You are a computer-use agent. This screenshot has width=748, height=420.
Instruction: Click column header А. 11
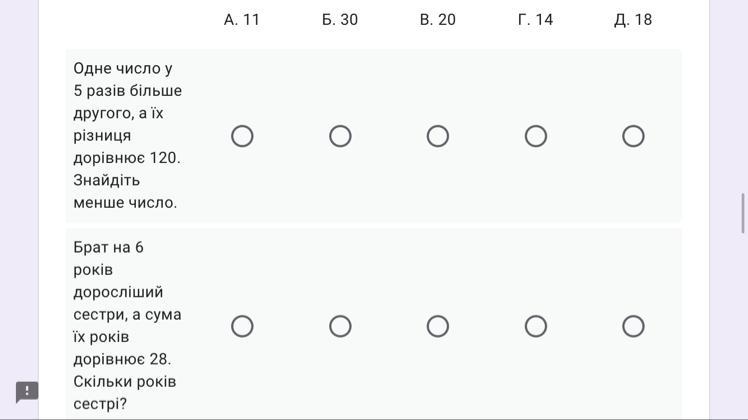tap(242, 20)
